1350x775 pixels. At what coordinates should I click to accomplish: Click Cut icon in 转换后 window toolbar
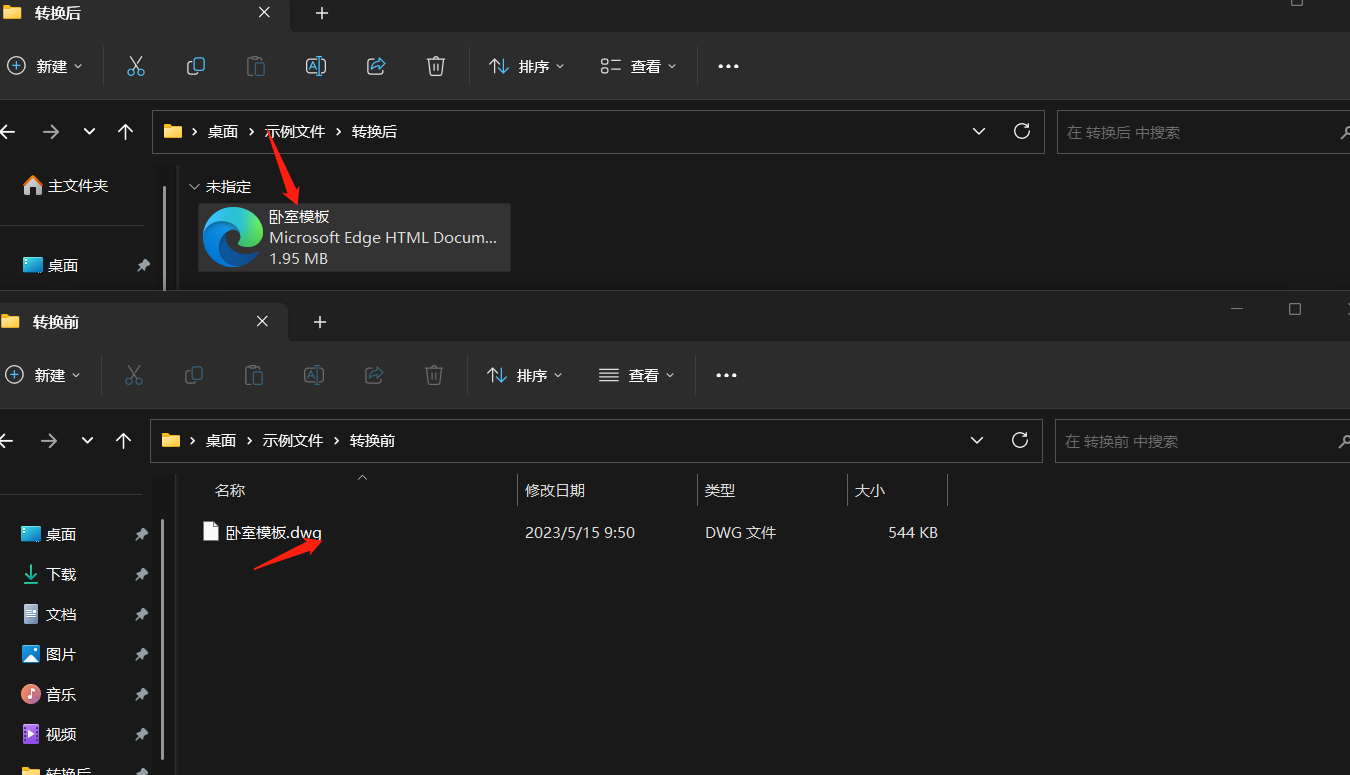click(x=136, y=66)
